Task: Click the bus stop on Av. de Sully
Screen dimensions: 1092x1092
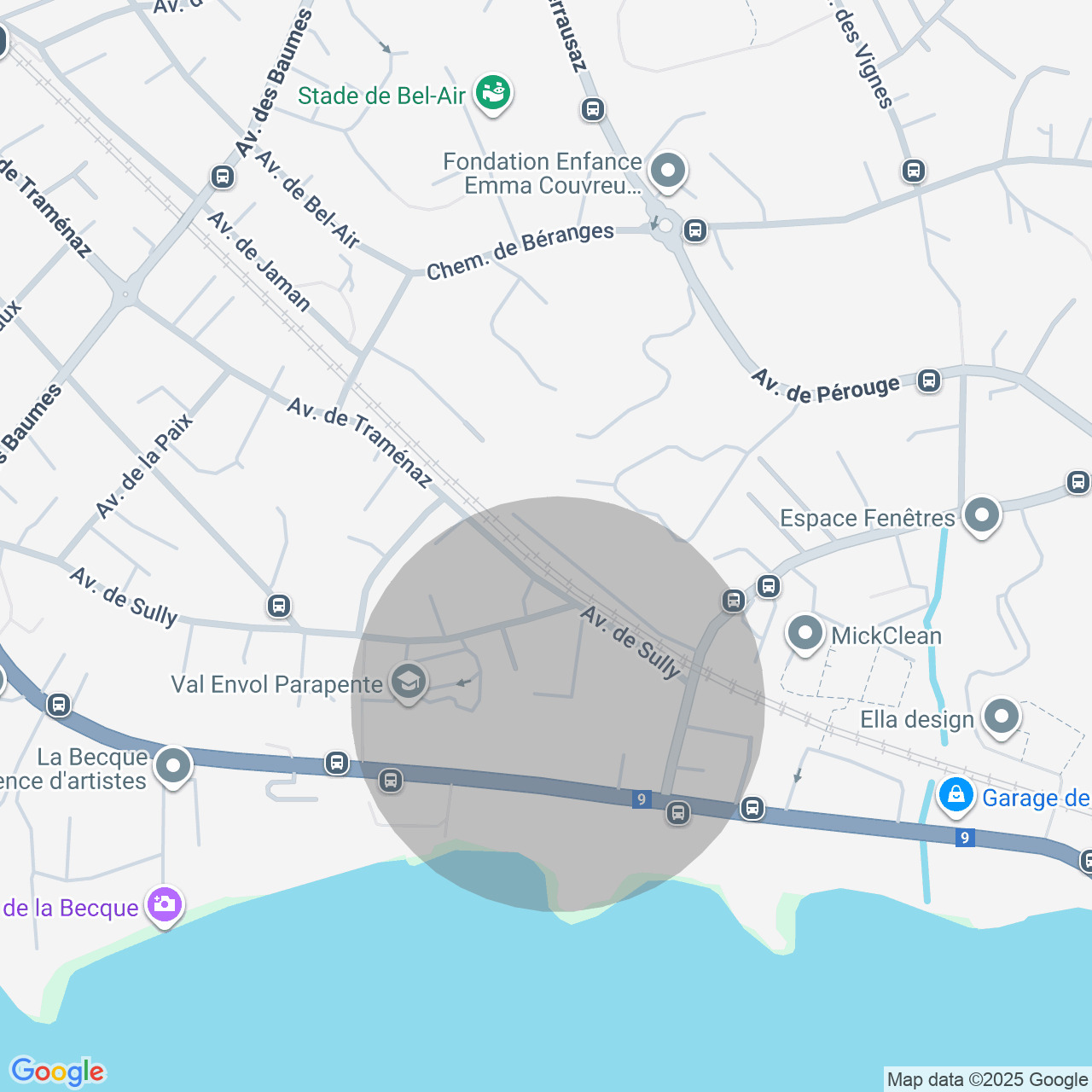Action: pyautogui.click(x=278, y=606)
